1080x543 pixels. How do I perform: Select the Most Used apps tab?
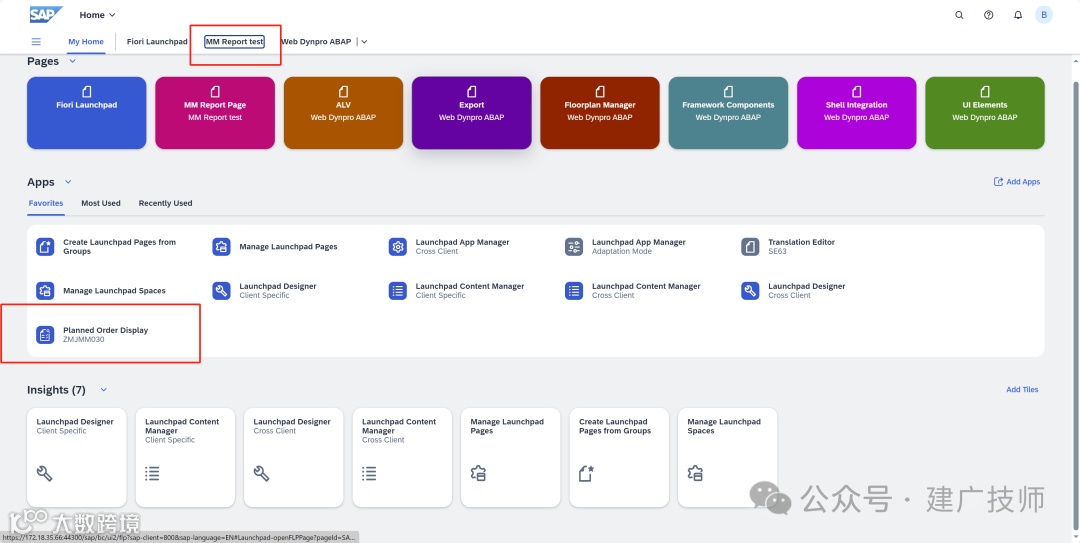pyautogui.click(x=101, y=203)
